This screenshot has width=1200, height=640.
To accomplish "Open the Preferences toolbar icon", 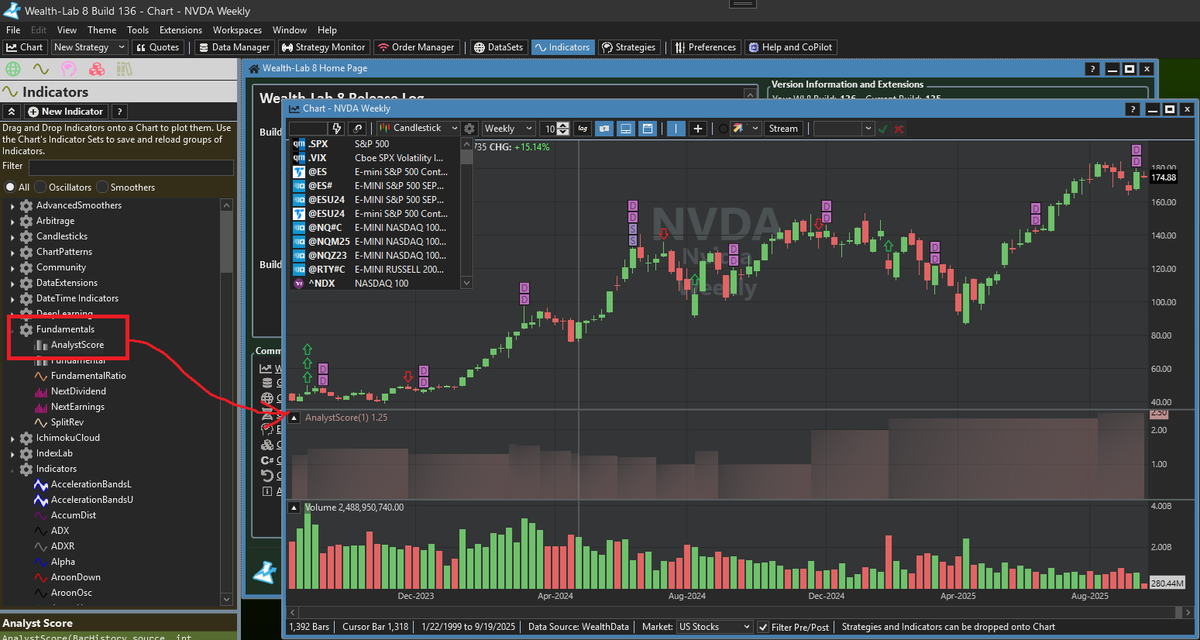I will click(705, 46).
